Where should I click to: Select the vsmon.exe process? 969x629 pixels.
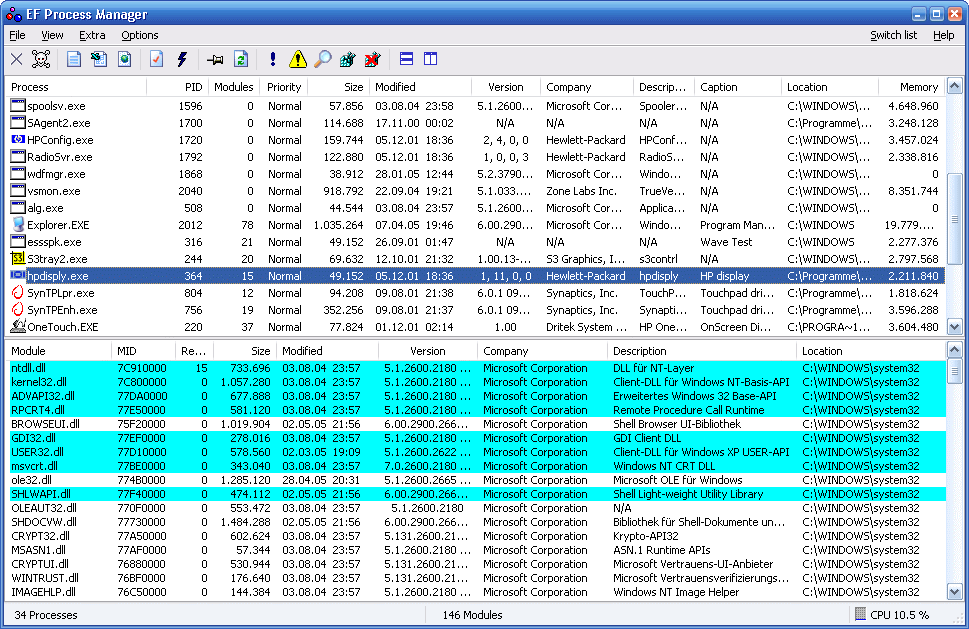tap(476, 191)
